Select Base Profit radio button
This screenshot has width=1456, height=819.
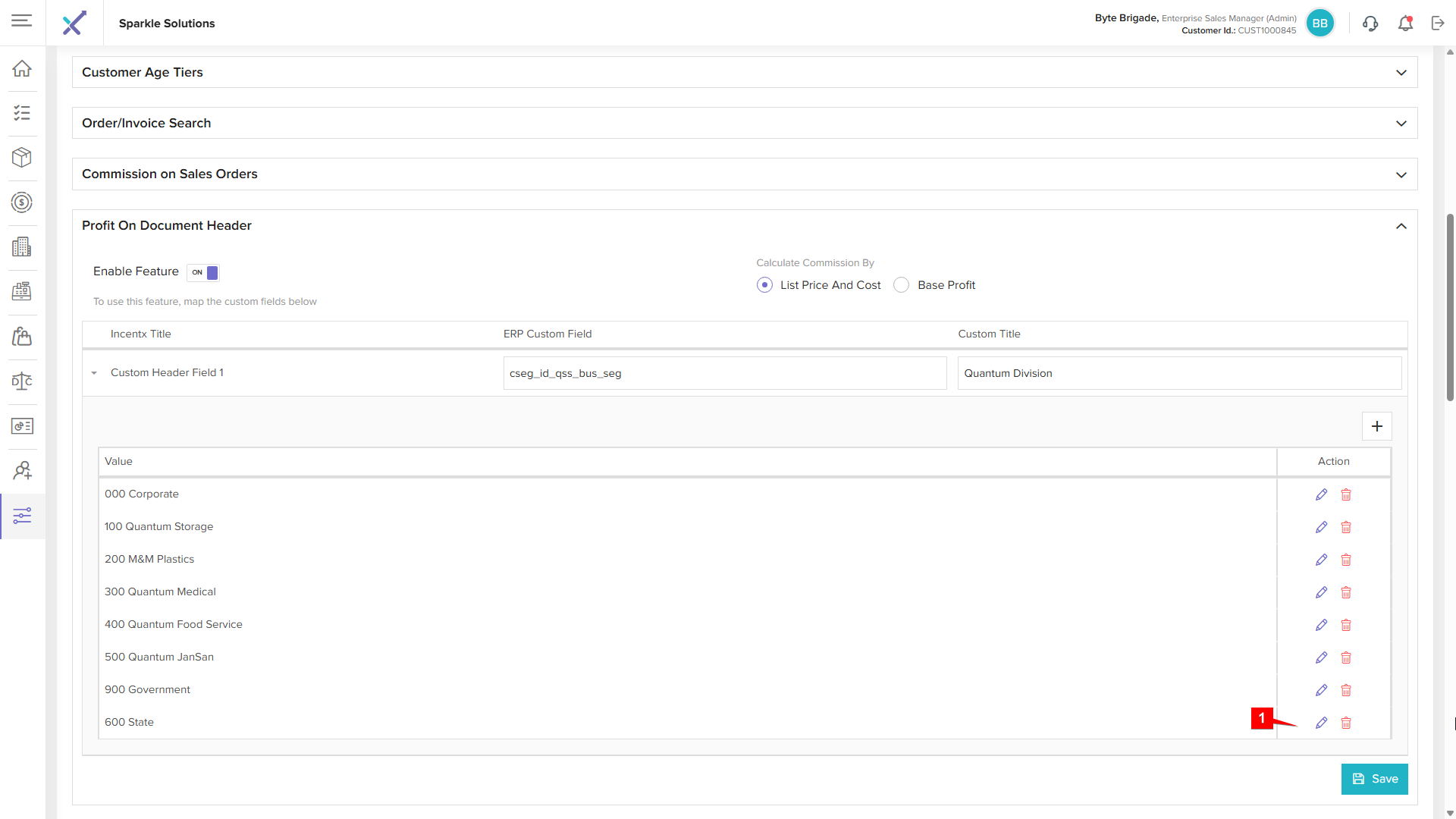pos(901,285)
